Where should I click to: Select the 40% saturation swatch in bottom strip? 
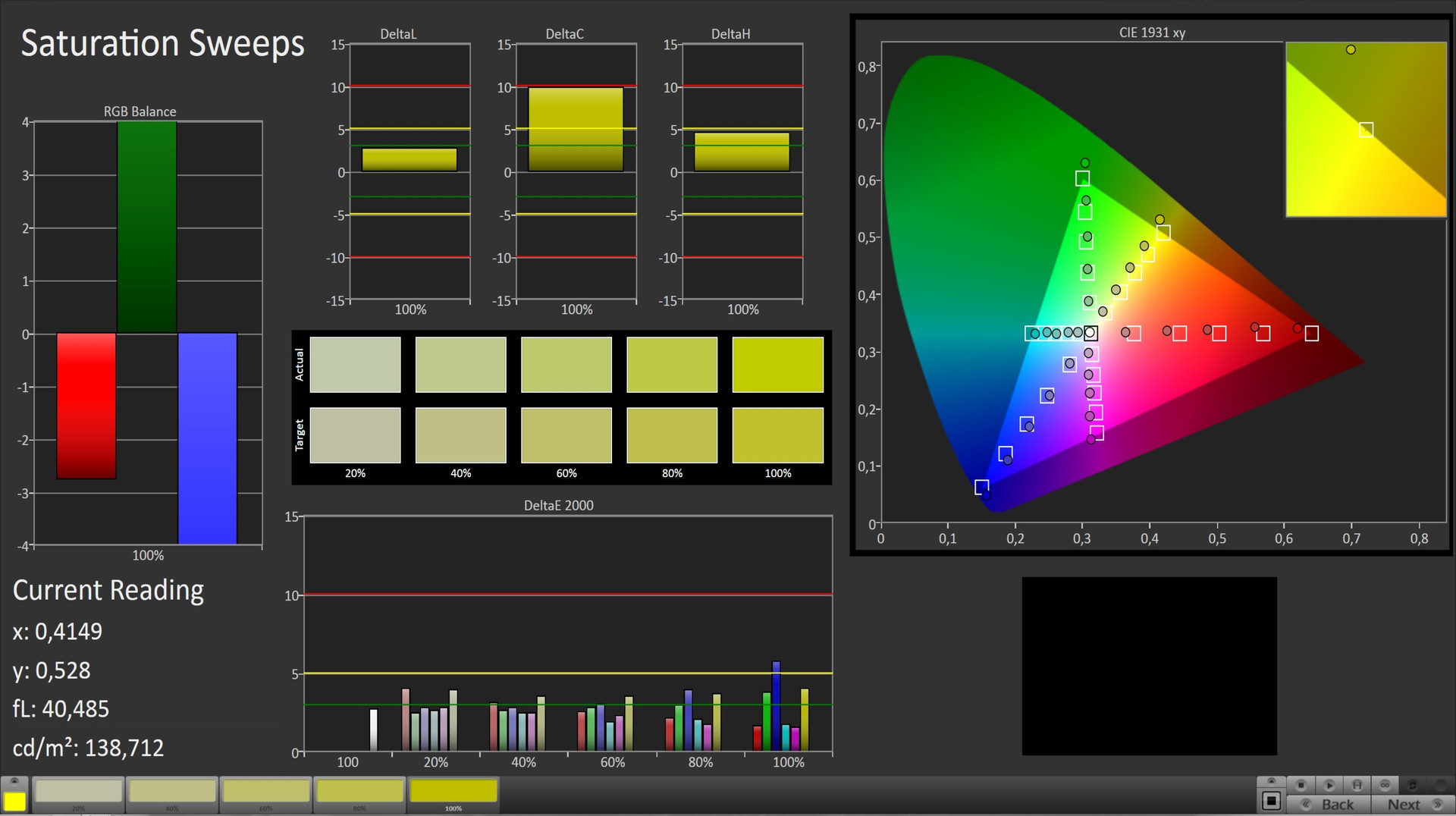point(172,795)
